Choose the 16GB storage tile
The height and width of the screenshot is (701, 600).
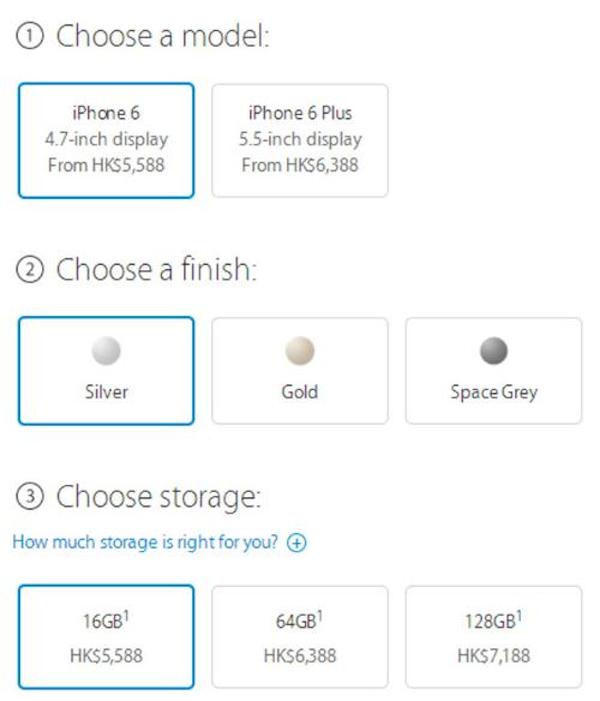[106, 637]
